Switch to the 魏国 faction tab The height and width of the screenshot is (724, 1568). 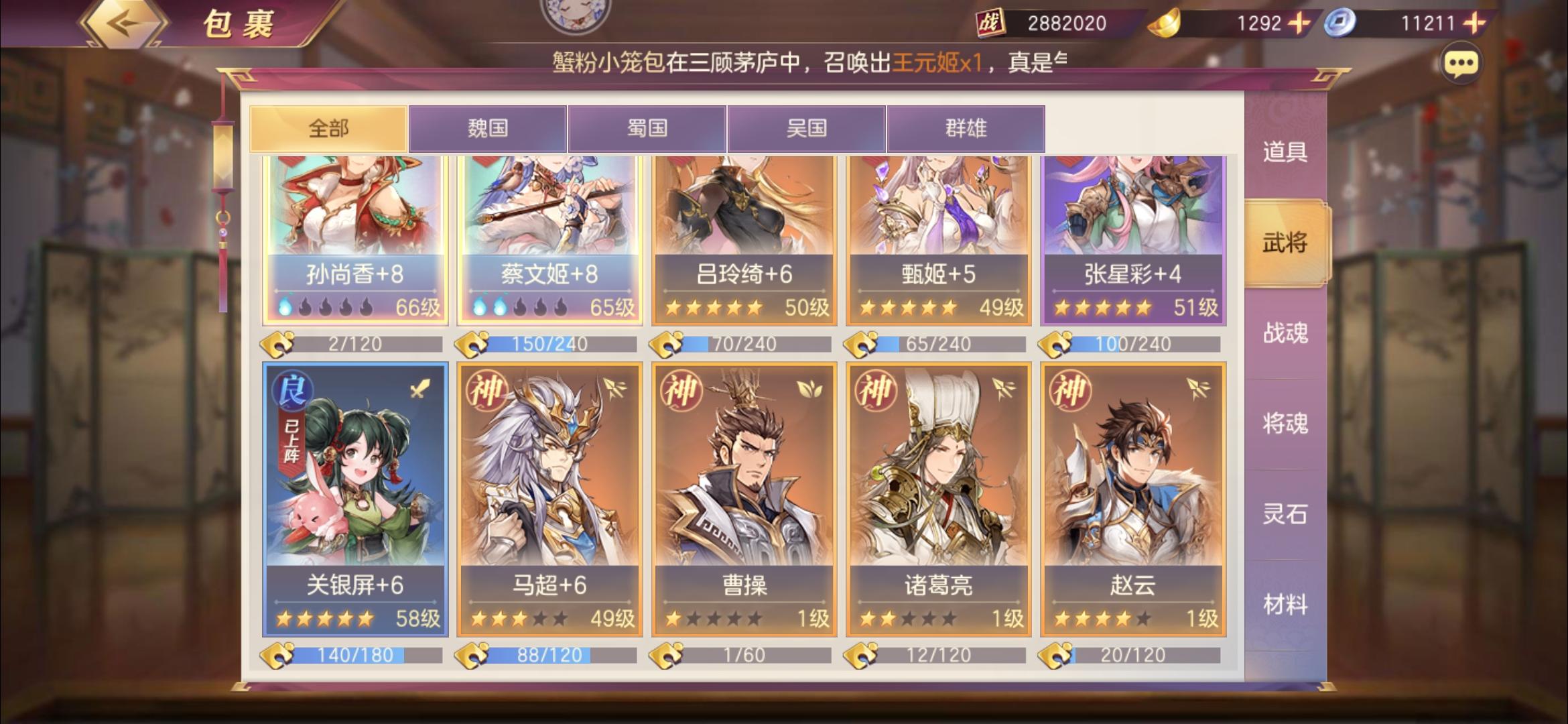click(488, 128)
